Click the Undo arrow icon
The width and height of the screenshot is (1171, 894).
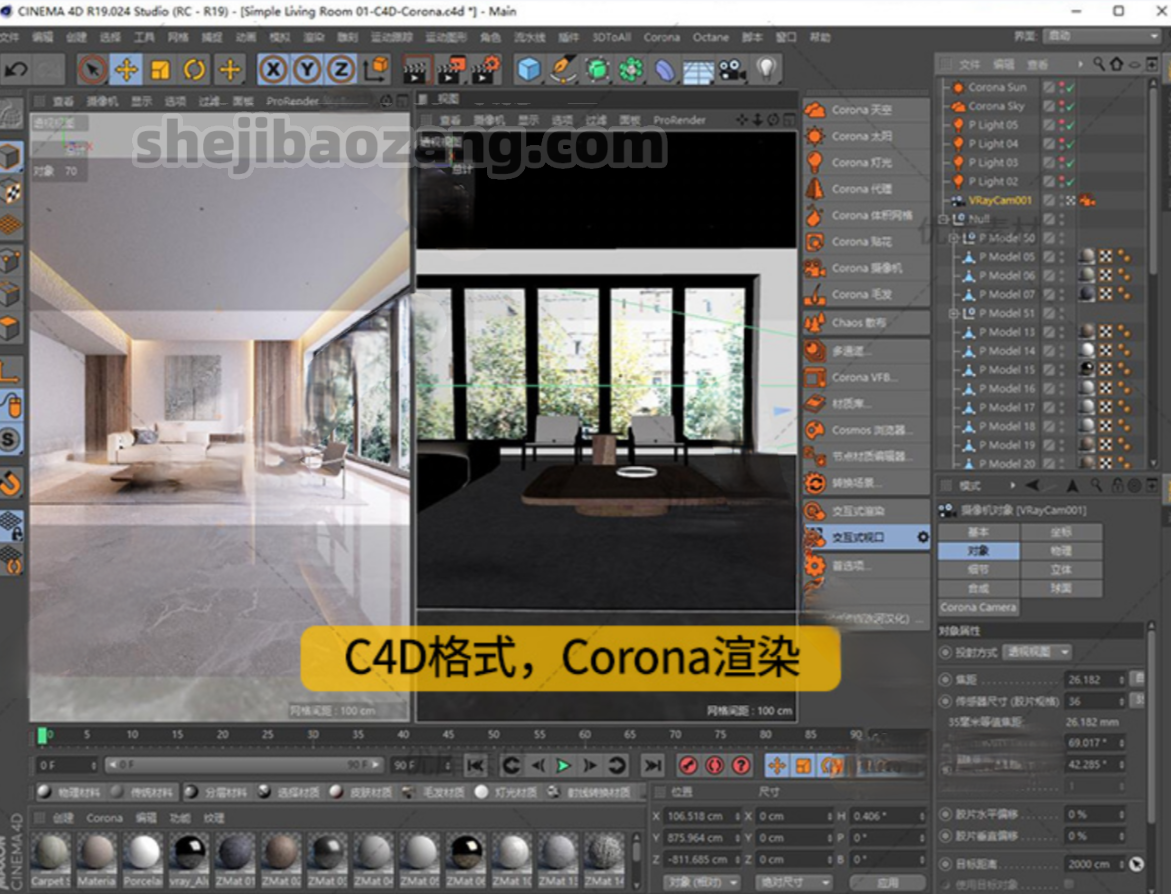[x=16, y=69]
